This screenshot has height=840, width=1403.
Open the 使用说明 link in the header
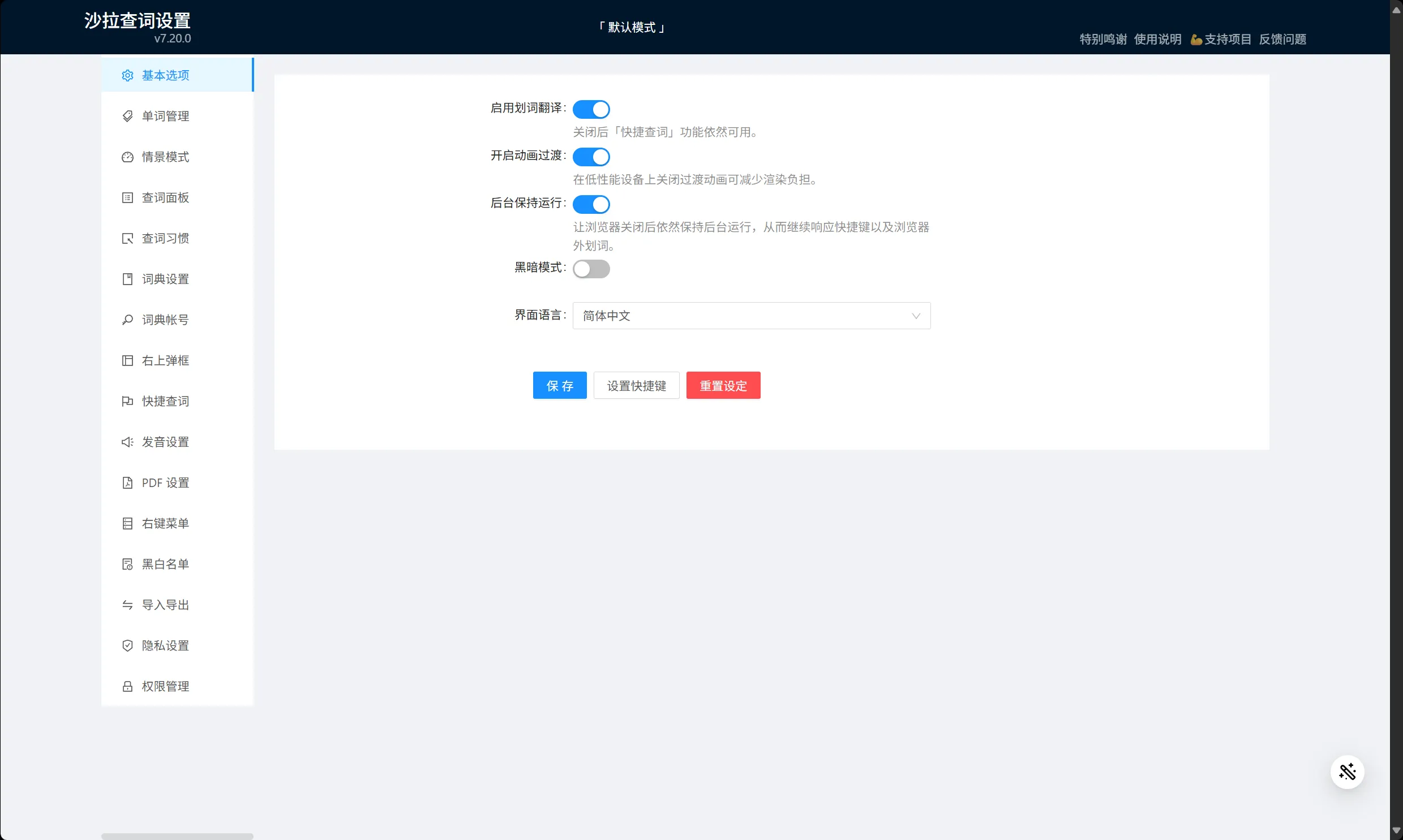(x=1157, y=39)
